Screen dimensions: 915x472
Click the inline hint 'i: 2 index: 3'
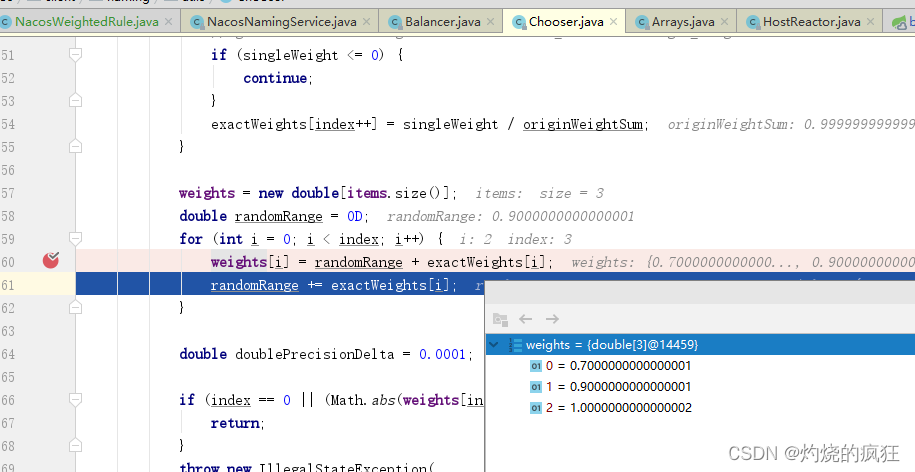click(x=515, y=239)
